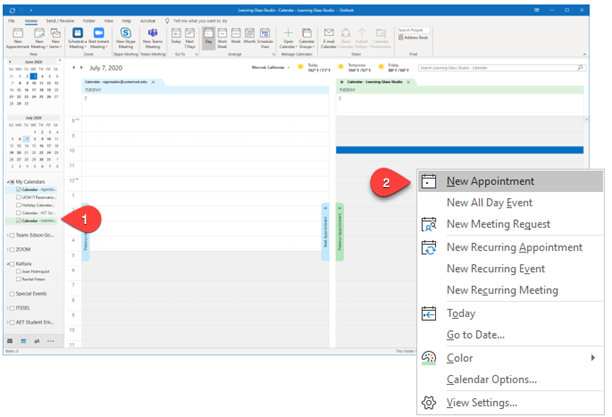Switch to Month view
This screenshot has height=417, width=612.
tap(250, 36)
